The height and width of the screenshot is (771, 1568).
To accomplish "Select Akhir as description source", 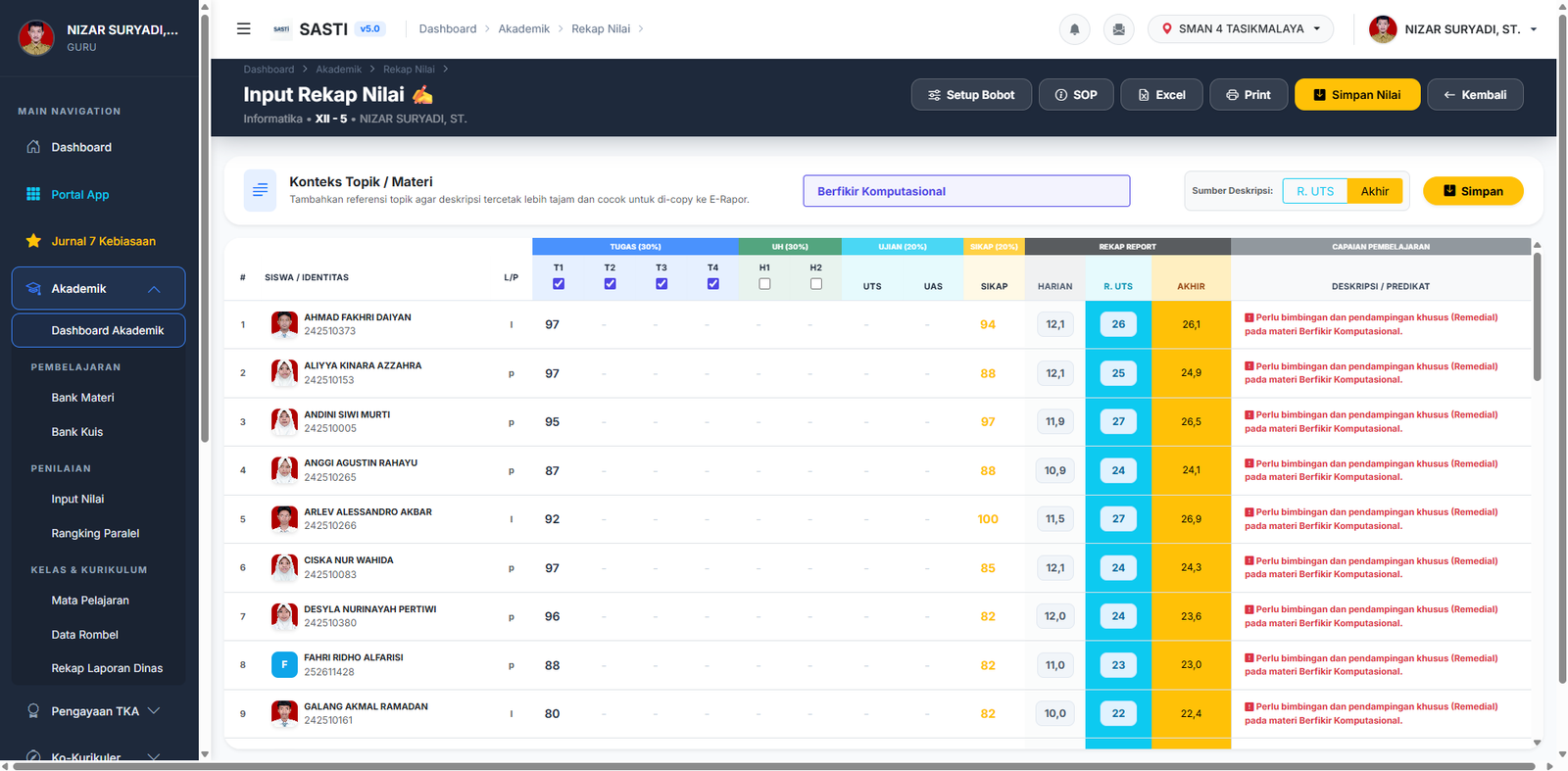I will point(1375,191).
